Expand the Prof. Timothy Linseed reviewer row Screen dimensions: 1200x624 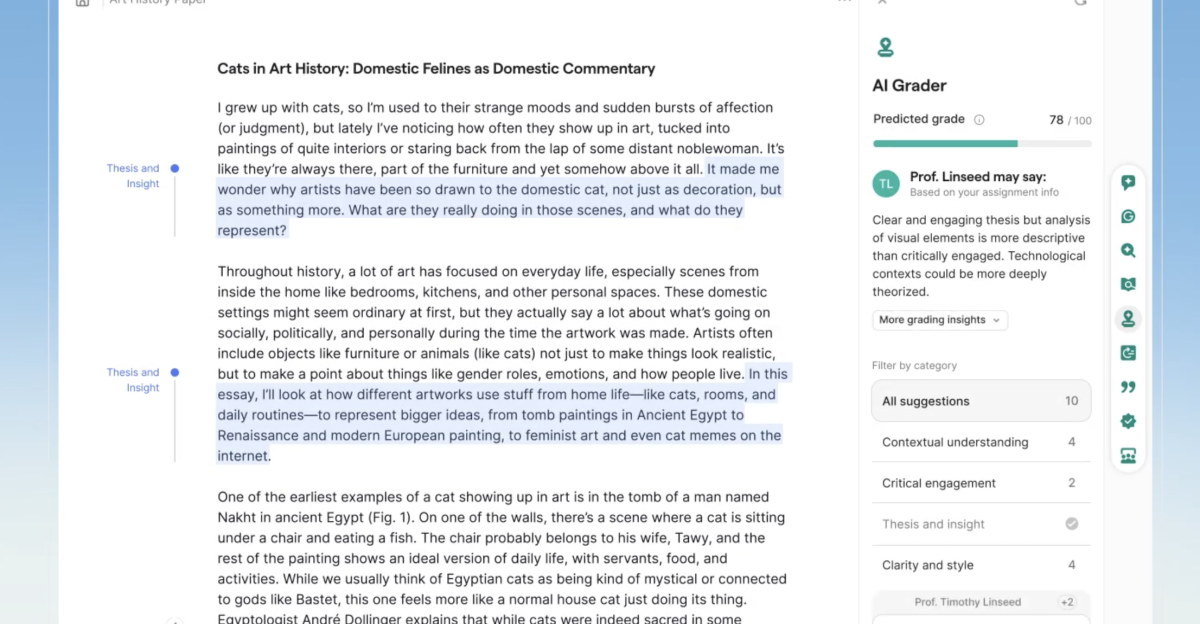[x=981, y=602]
